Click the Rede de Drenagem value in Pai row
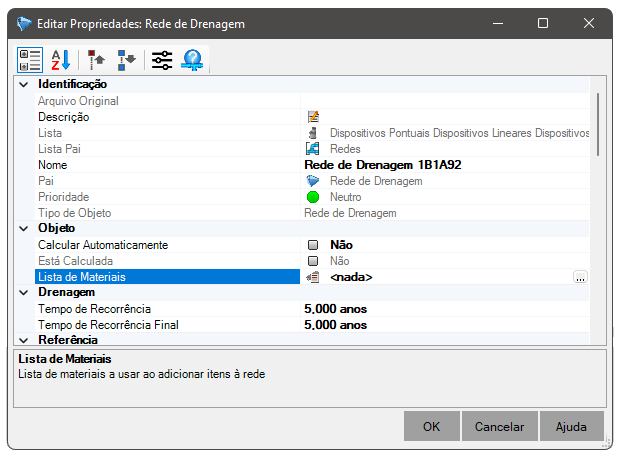621x461 pixels. 376,181
